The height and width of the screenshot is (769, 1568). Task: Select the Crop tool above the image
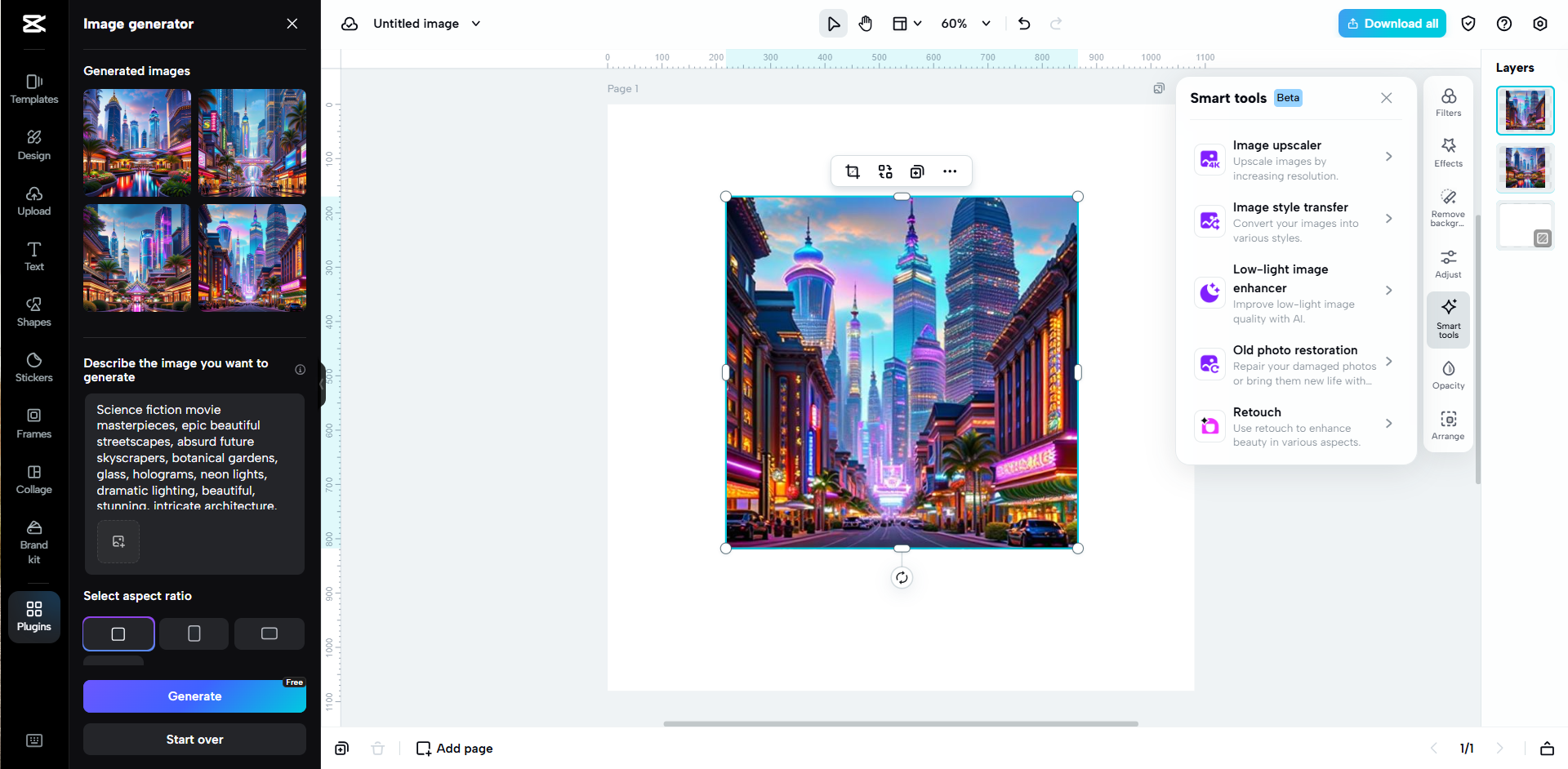coord(853,171)
